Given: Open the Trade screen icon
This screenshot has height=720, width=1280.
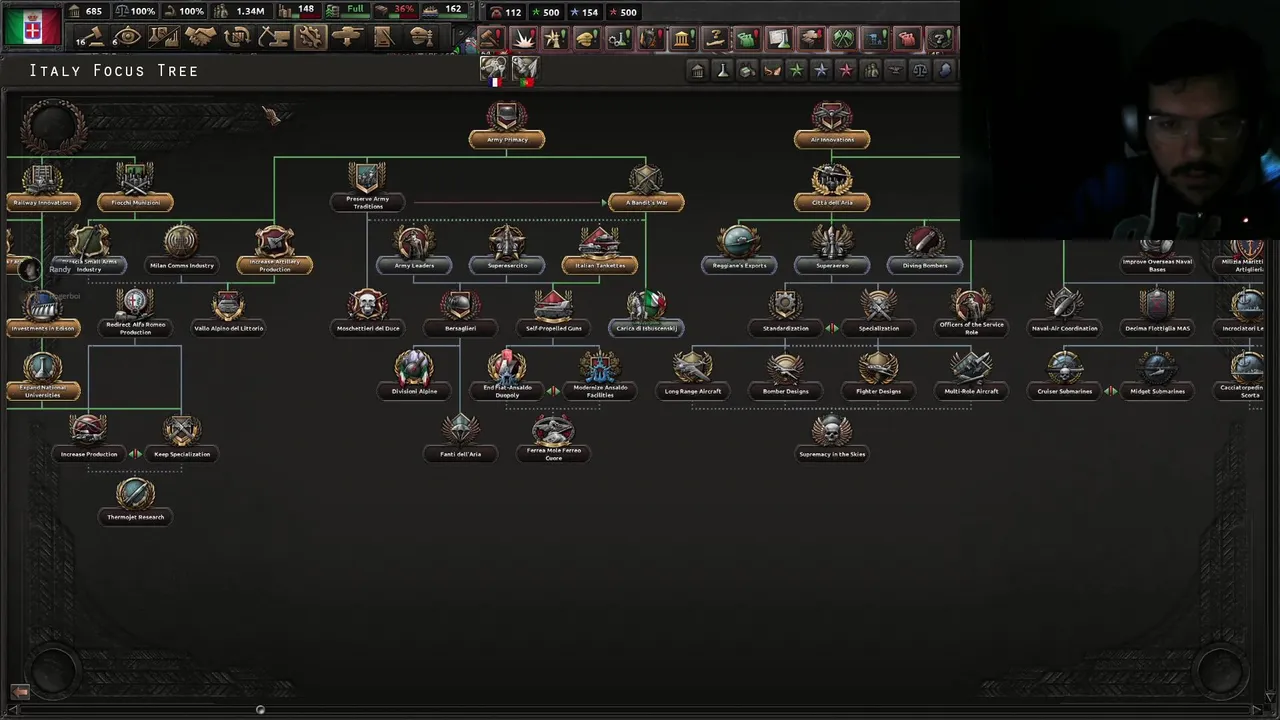Looking at the screenshot, I should pos(237,38).
